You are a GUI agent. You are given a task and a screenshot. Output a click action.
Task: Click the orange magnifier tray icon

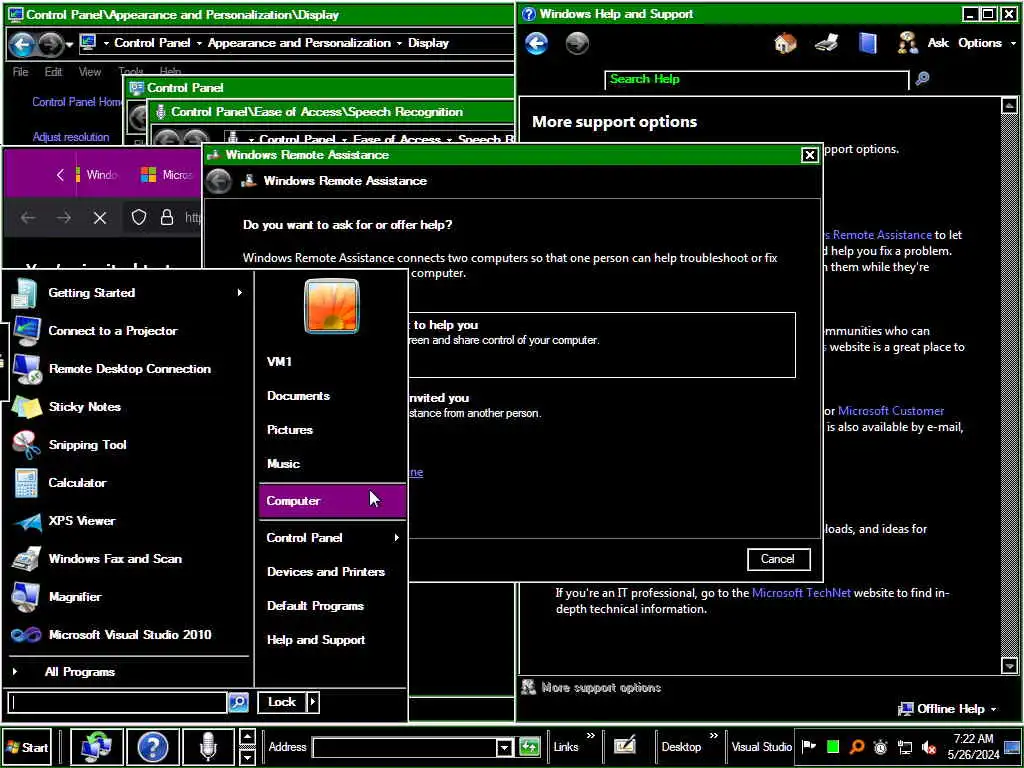857,747
